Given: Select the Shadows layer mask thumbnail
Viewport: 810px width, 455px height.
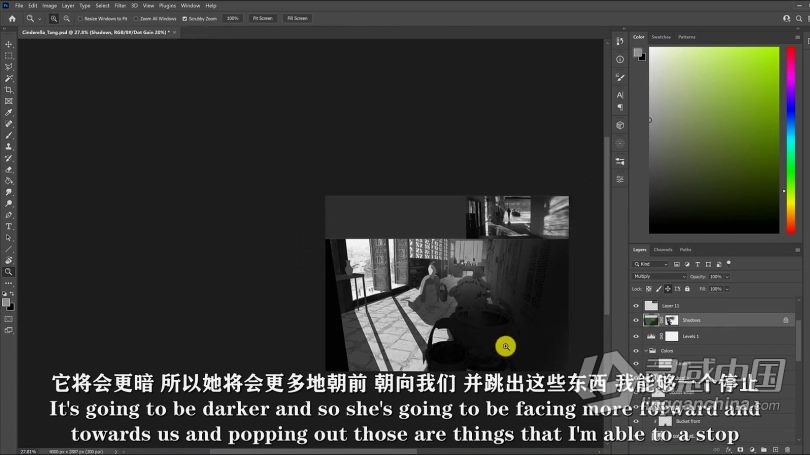Looking at the screenshot, I should 672,320.
